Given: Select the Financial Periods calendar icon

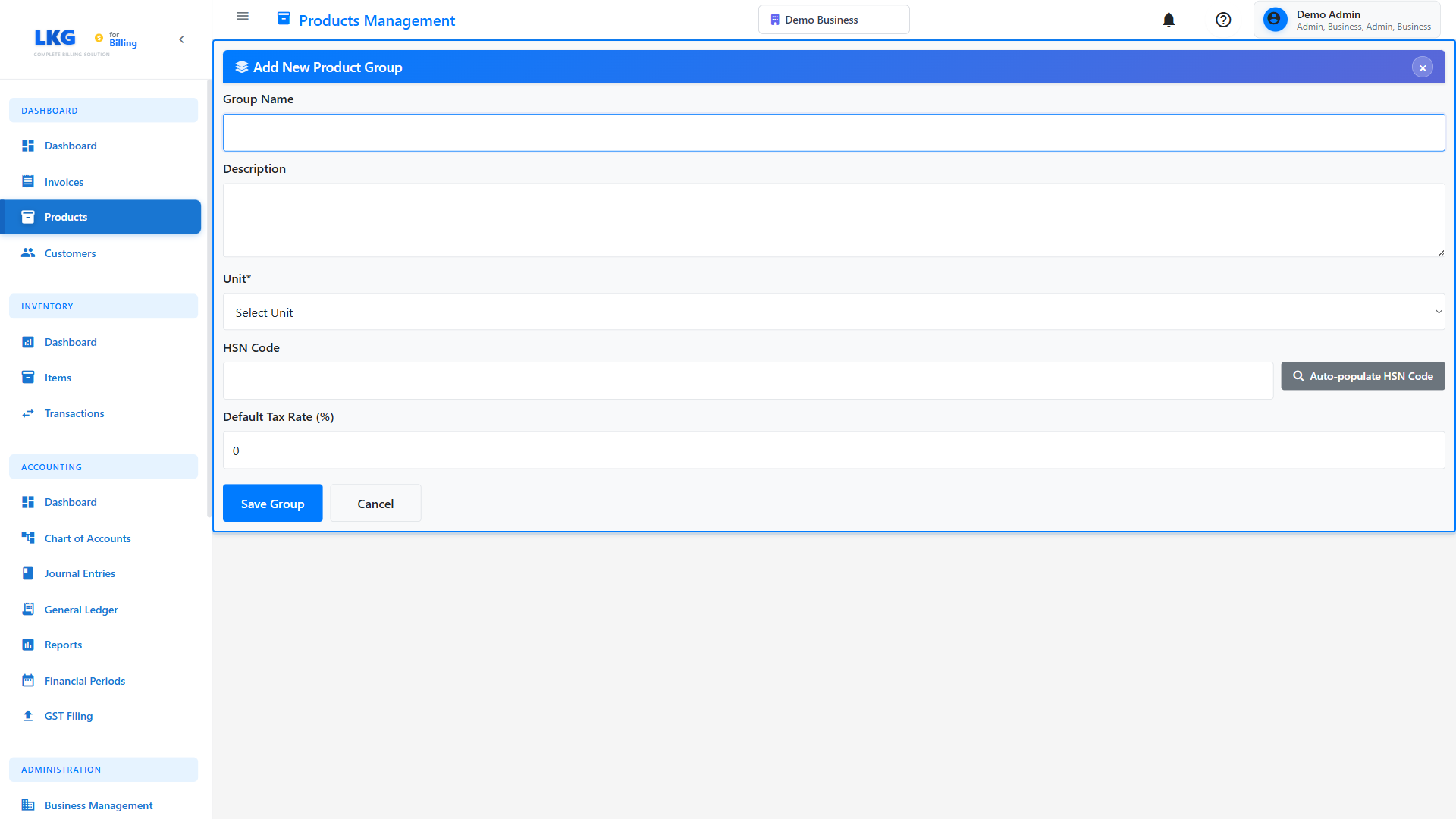Looking at the screenshot, I should point(28,680).
